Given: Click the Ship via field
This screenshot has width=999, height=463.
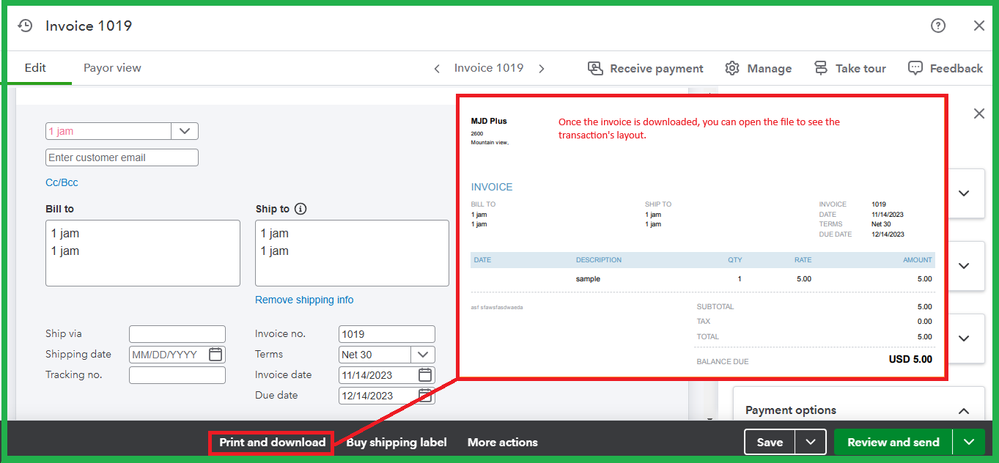Looking at the screenshot, I should [177, 334].
